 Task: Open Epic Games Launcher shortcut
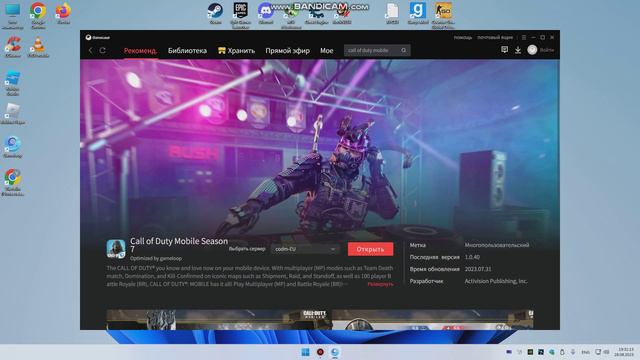(x=240, y=15)
